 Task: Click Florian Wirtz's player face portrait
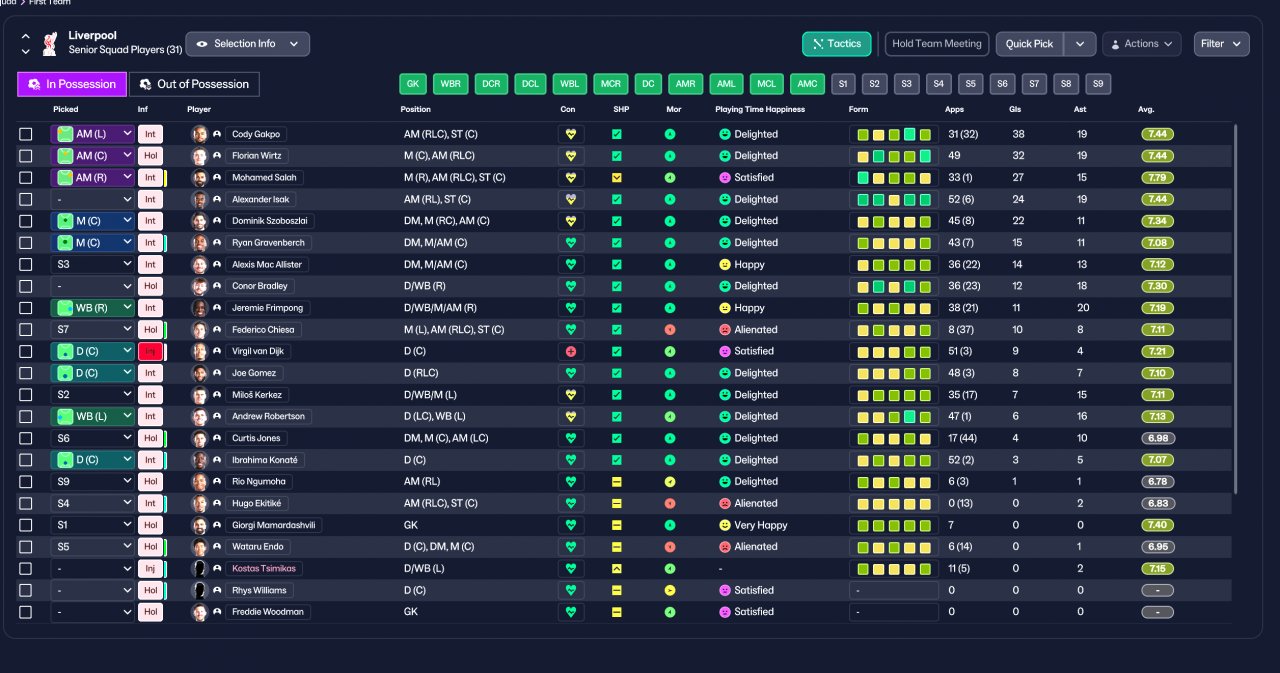(199, 156)
